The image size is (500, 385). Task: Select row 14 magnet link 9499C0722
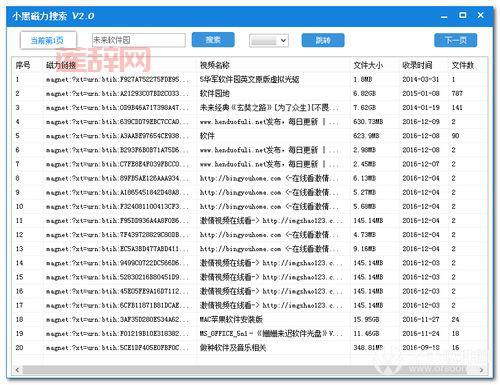pos(118,263)
